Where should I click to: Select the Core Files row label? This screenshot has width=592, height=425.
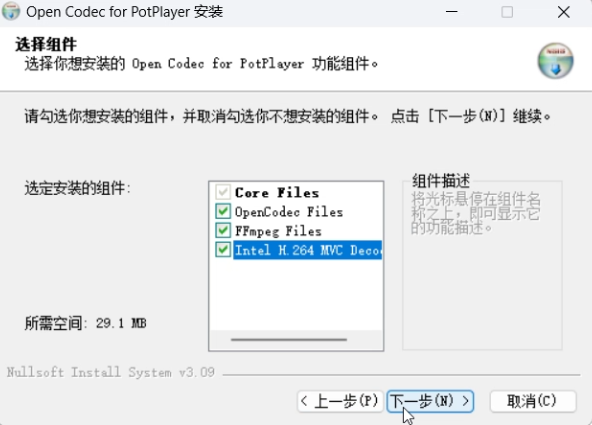(277, 193)
